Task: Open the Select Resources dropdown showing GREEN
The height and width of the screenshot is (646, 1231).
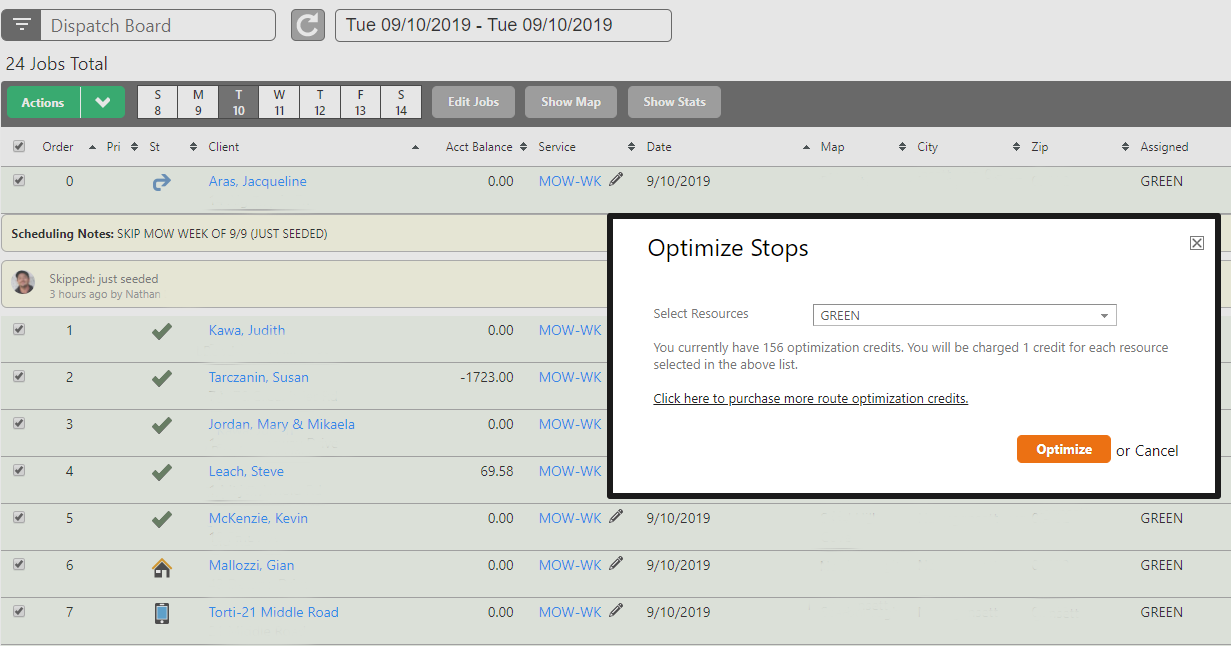Action: coord(963,315)
